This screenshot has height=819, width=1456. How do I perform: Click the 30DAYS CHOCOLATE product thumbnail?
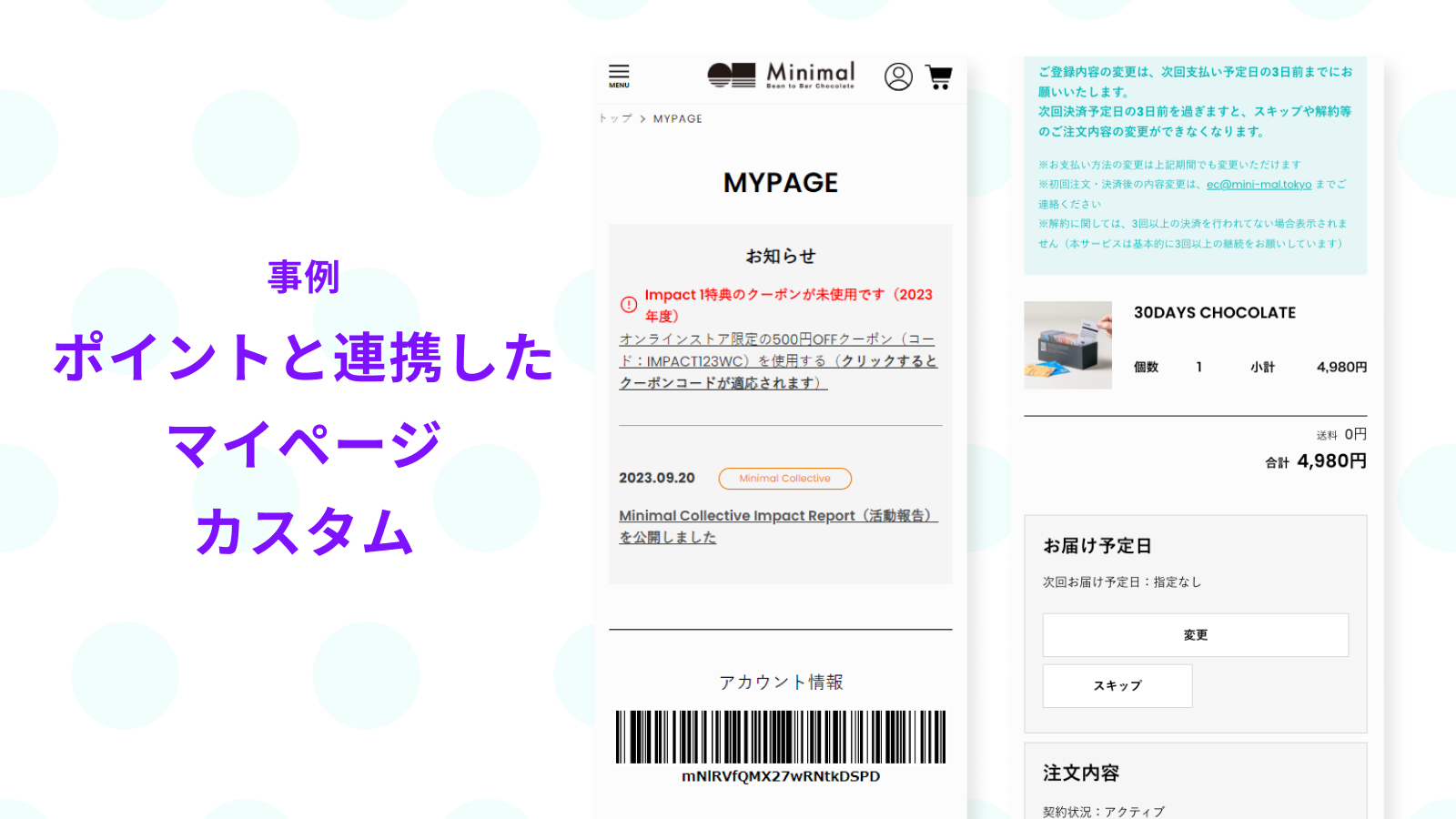(1067, 345)
